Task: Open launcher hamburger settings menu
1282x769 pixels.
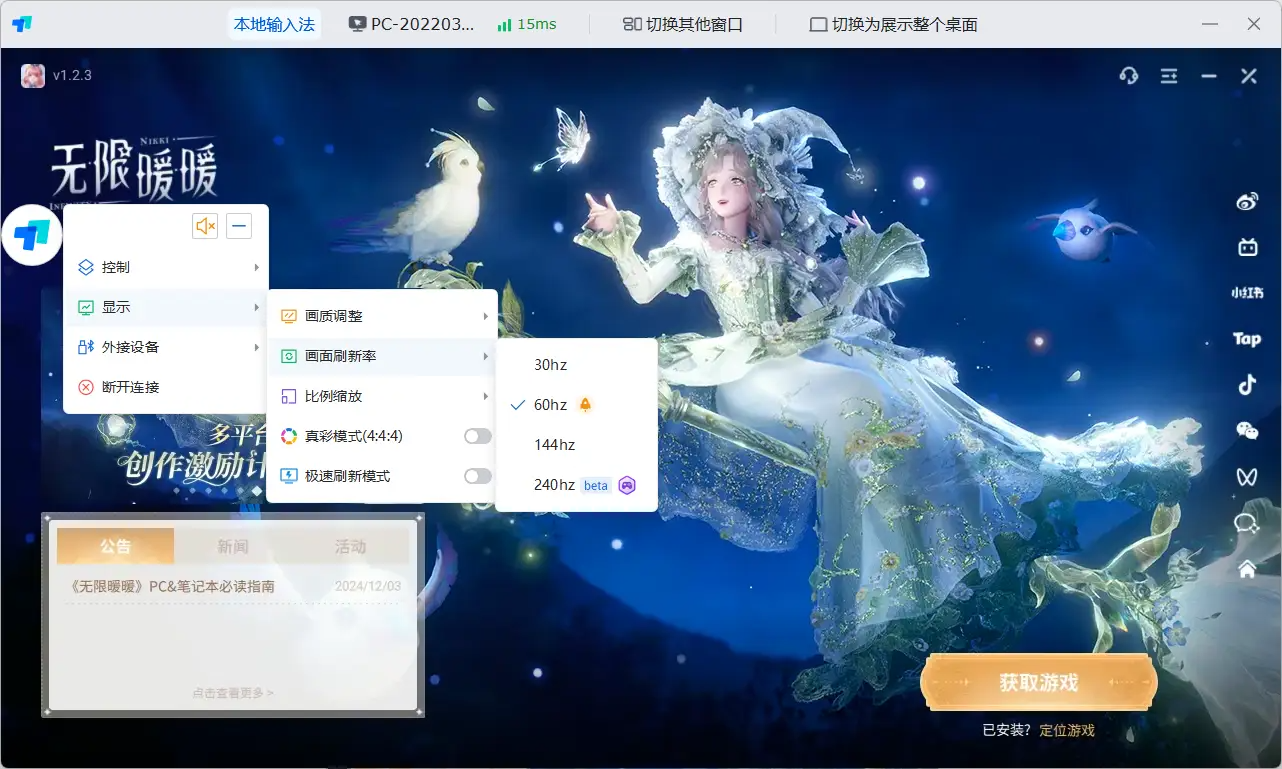Action: [x=1169, y=76]
